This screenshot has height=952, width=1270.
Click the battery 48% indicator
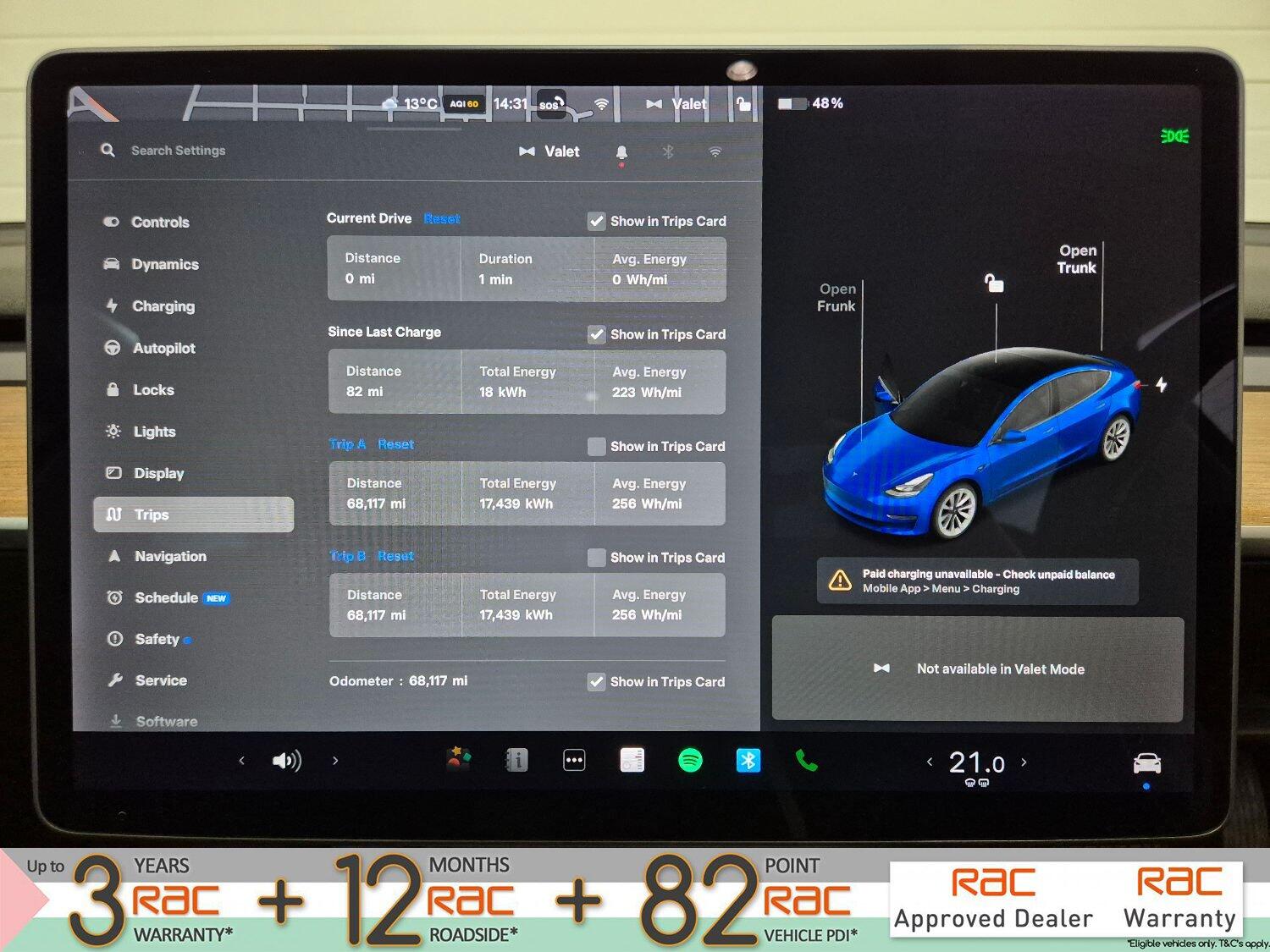810,103
